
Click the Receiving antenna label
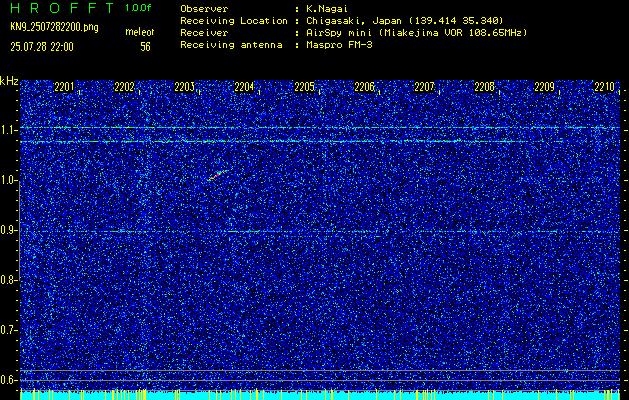231,45
